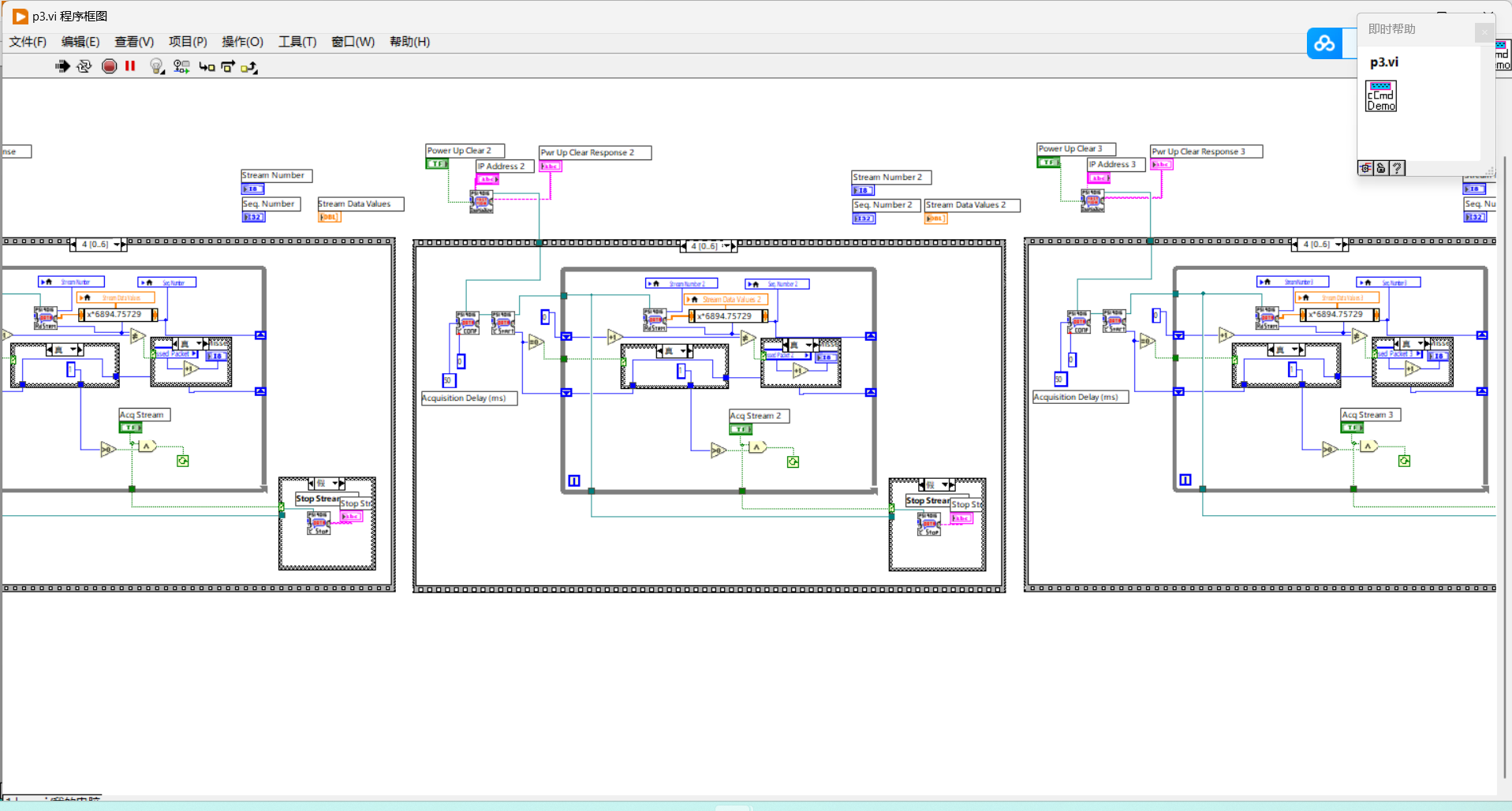The image size is (1512, 811).
Task: Toggle Retain Wire Values button
Action: [x=181, y=66]
